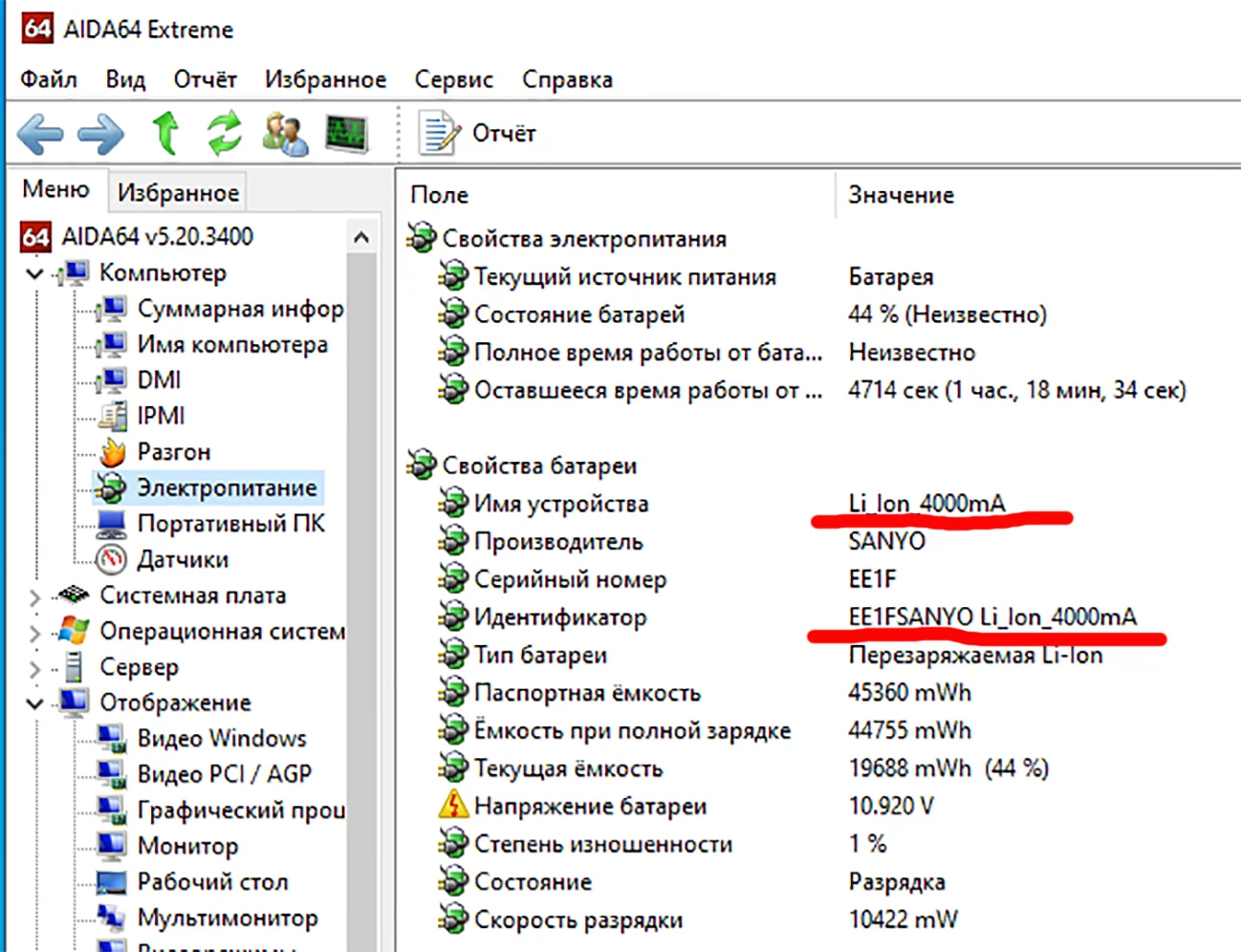Image resolution: width=1241 pixels, height=952 pixels.
Task: Click the tree scrollbar up arrow
Action: pos(361,236)
